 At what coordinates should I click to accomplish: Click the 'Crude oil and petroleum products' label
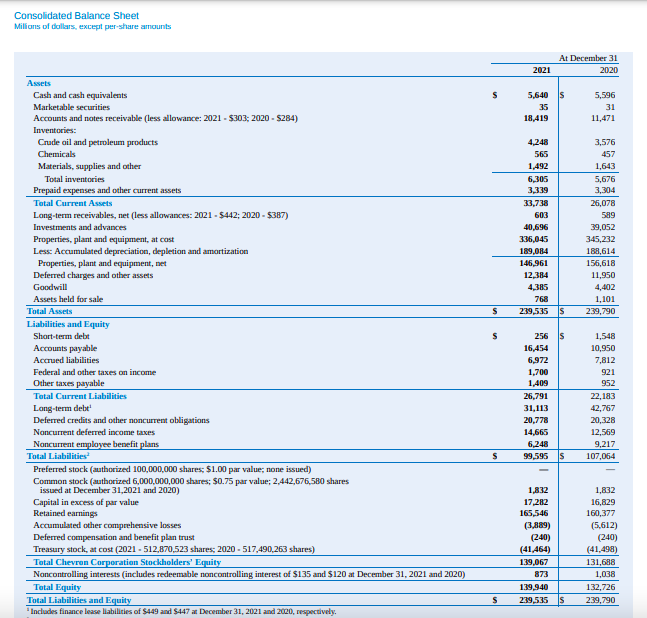[x=98, y=142]
